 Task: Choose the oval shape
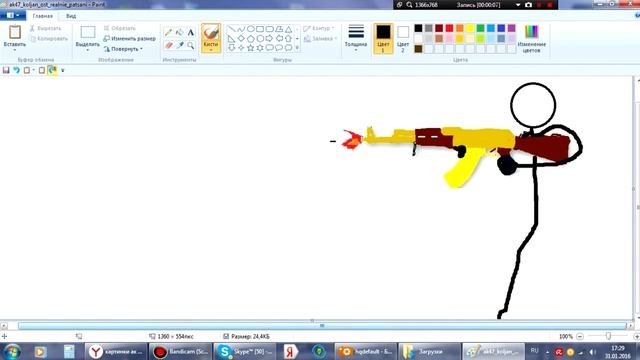(251, 29)
